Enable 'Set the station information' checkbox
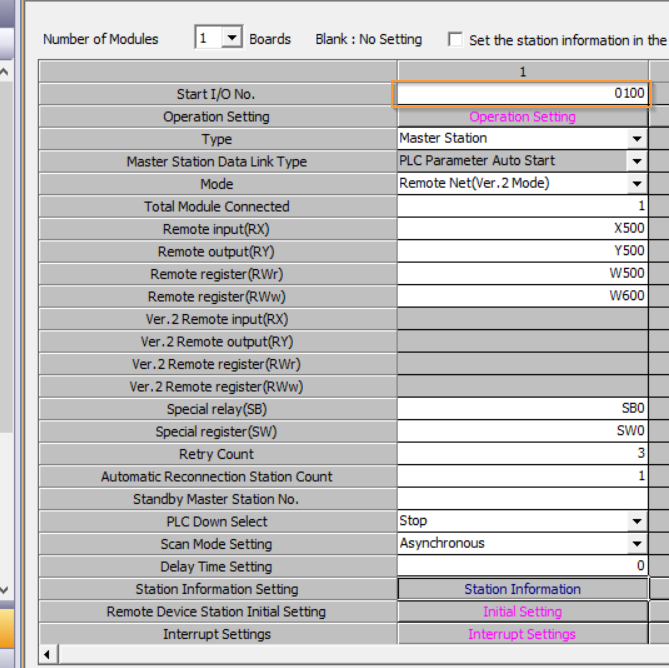The height and width of the screenshot is (668, 669). (x=455, y=39)
